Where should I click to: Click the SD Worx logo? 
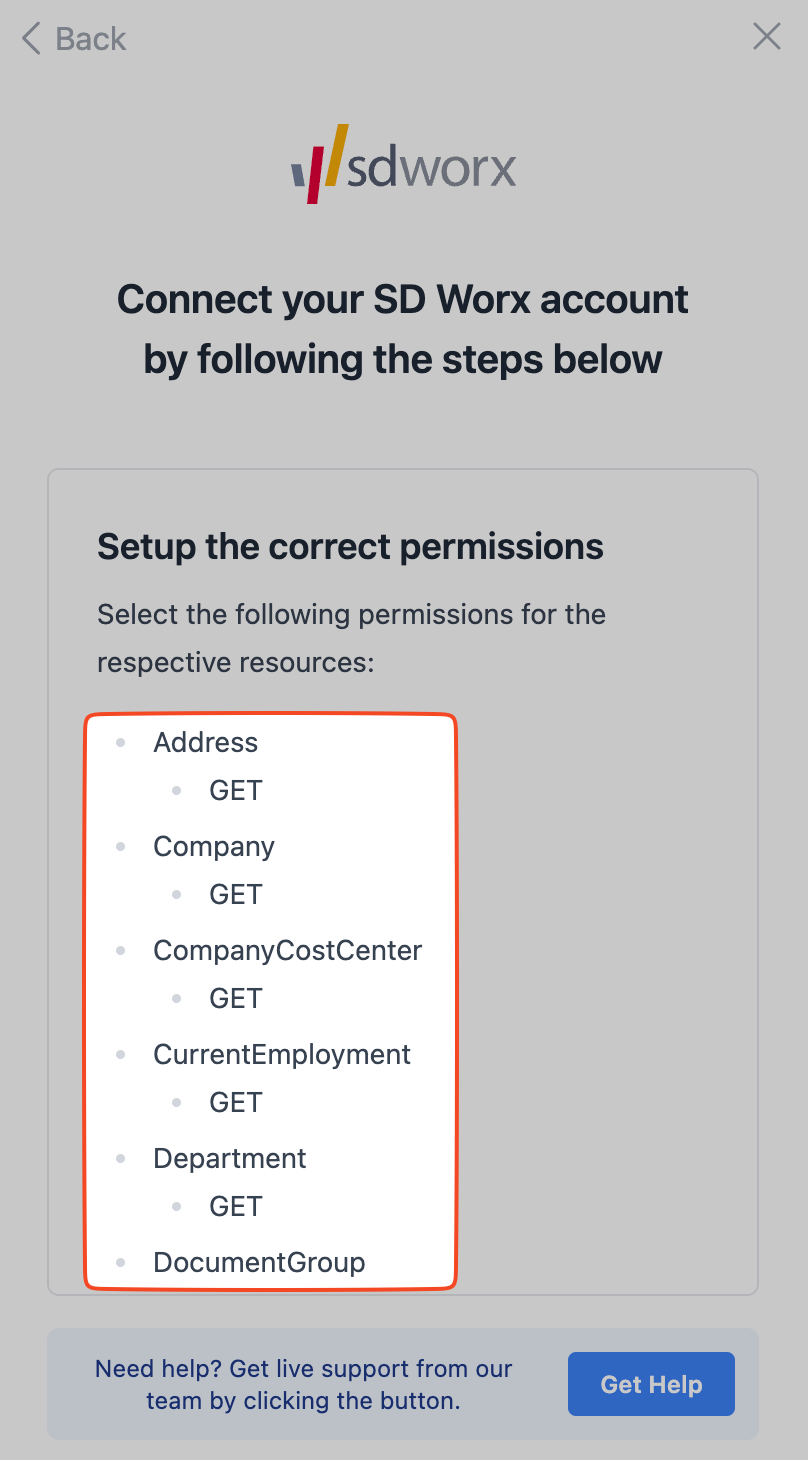tap(403, 165)
